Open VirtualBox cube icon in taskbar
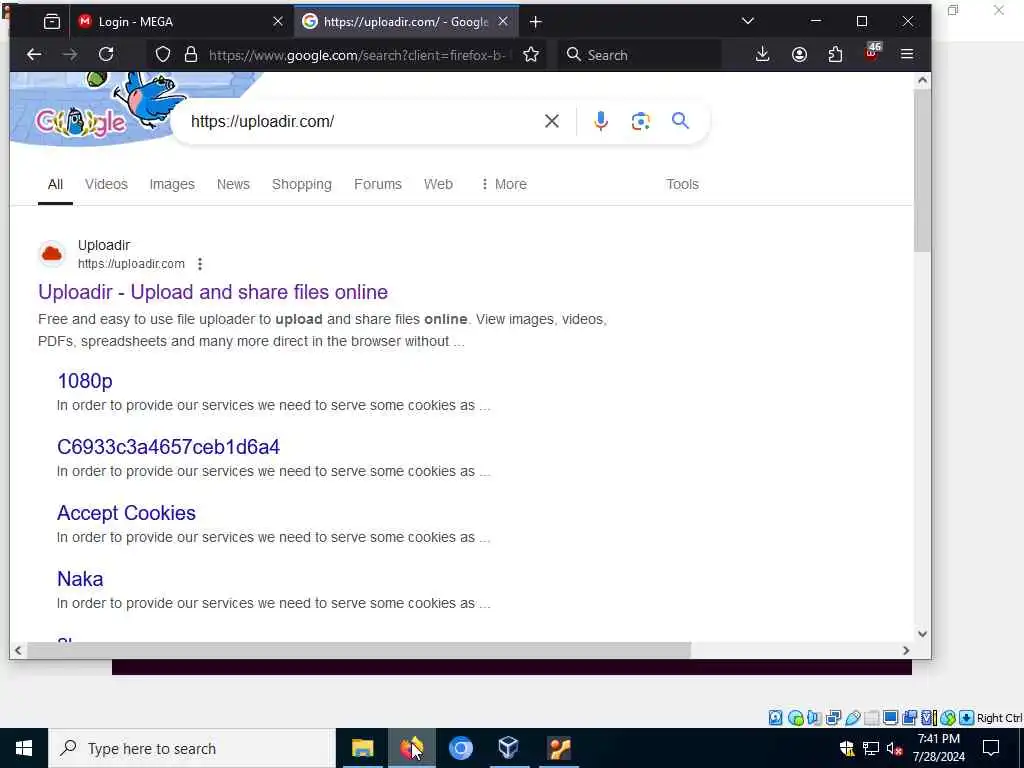This screenshot has height=768, width=1024. (508, 748)
